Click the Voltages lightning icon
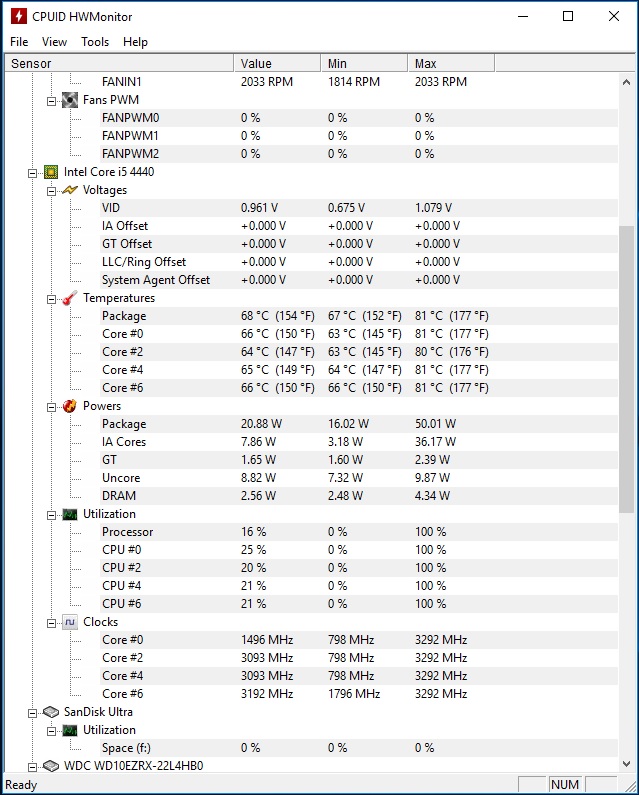The width and height of the screenshot is (639, 795). coord(70,190)
